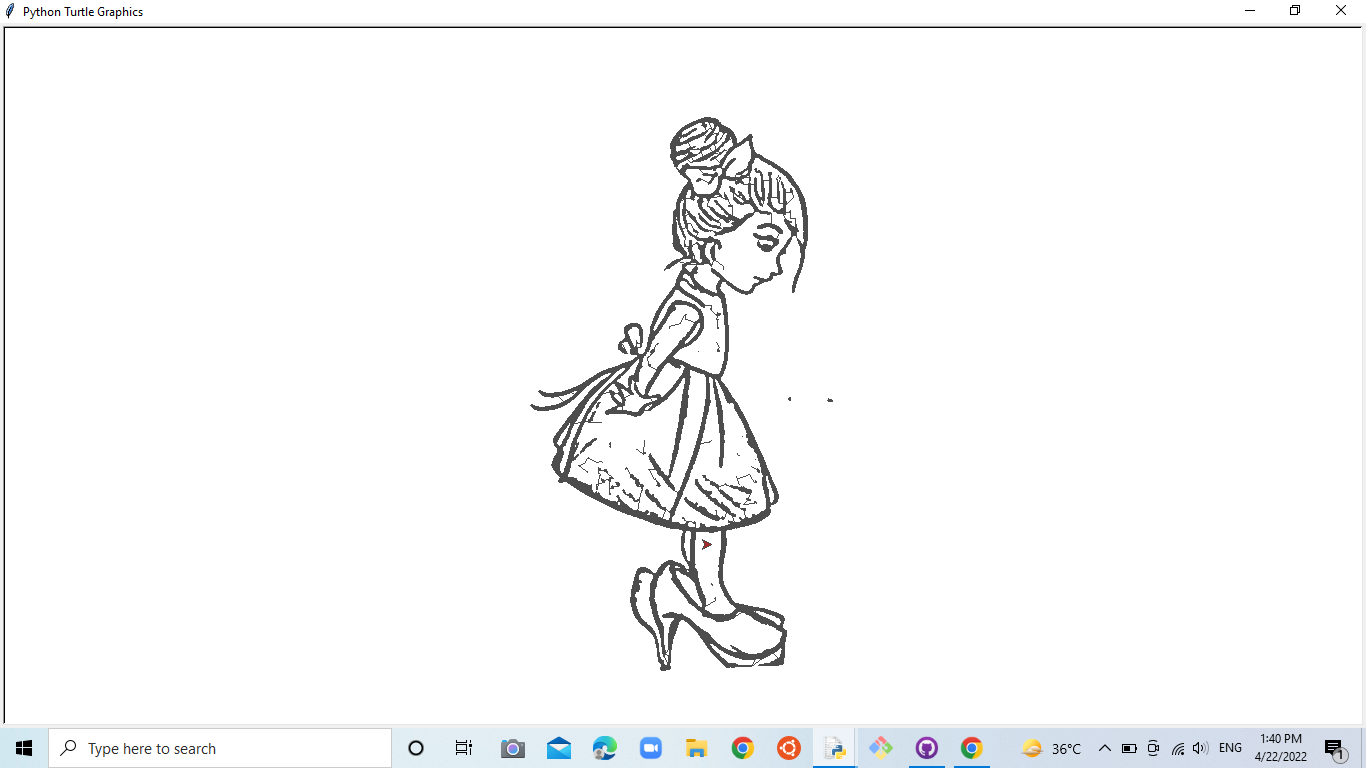The height and width of the screenshot is (768, 1366).
Task: Click the Python Turtle Graphics window title
Action: point(83,12)
